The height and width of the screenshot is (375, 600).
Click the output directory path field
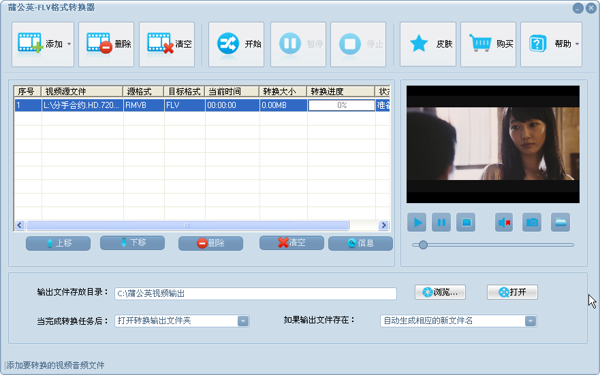(x=255, y=293)
